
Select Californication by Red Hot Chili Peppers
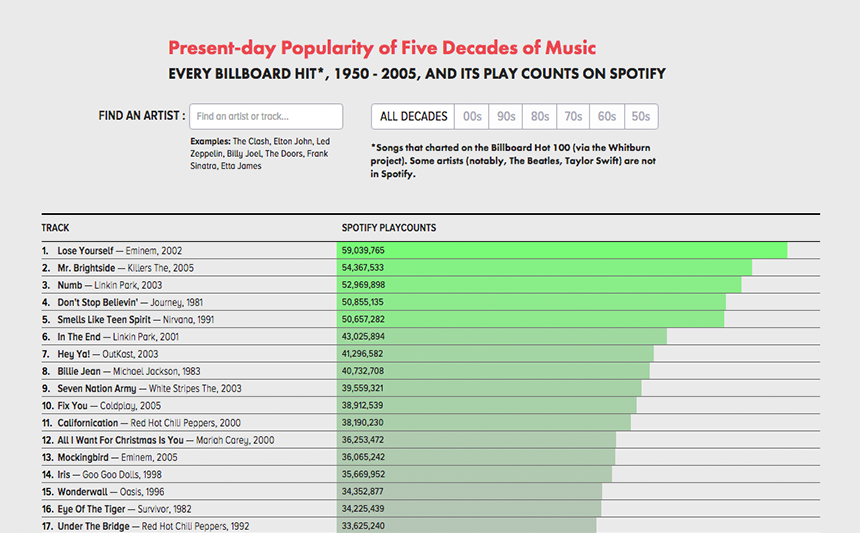tap(149, 423)
